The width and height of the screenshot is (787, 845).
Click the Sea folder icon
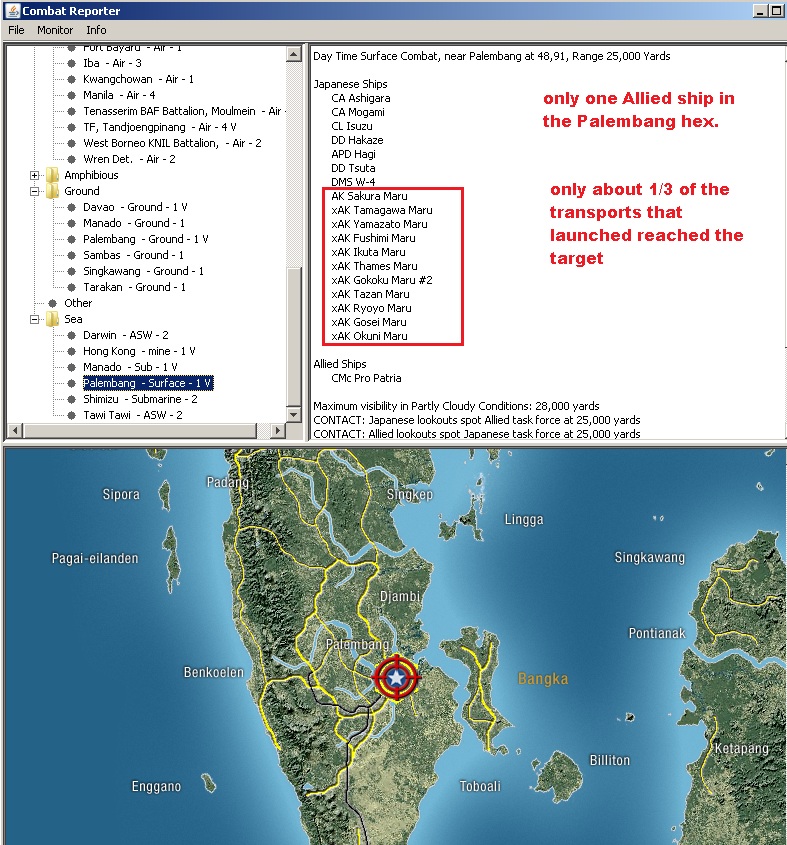[52, 318]
